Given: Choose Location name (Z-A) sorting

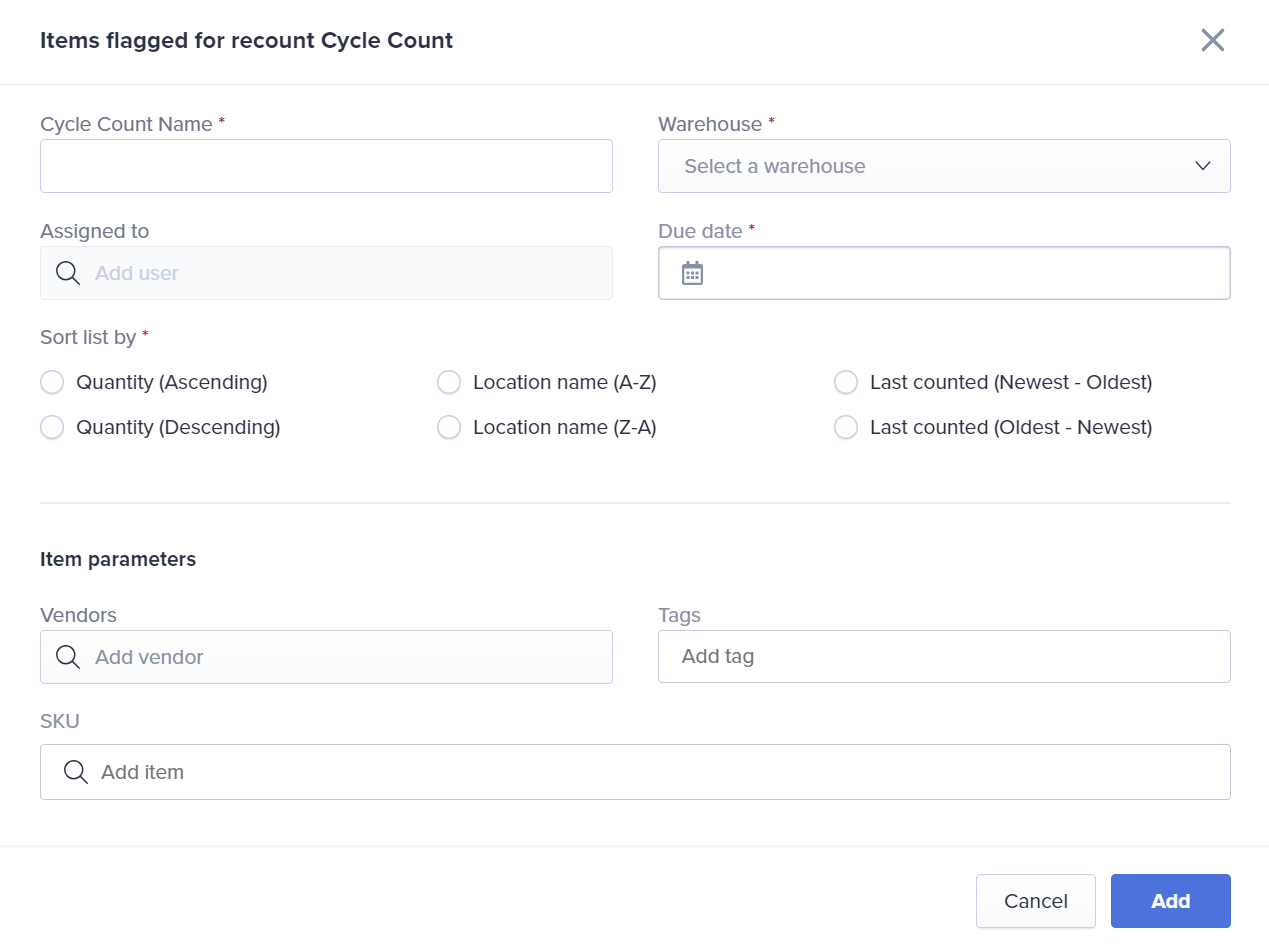Looking at the screenshot, I should (x=449, y=427).
